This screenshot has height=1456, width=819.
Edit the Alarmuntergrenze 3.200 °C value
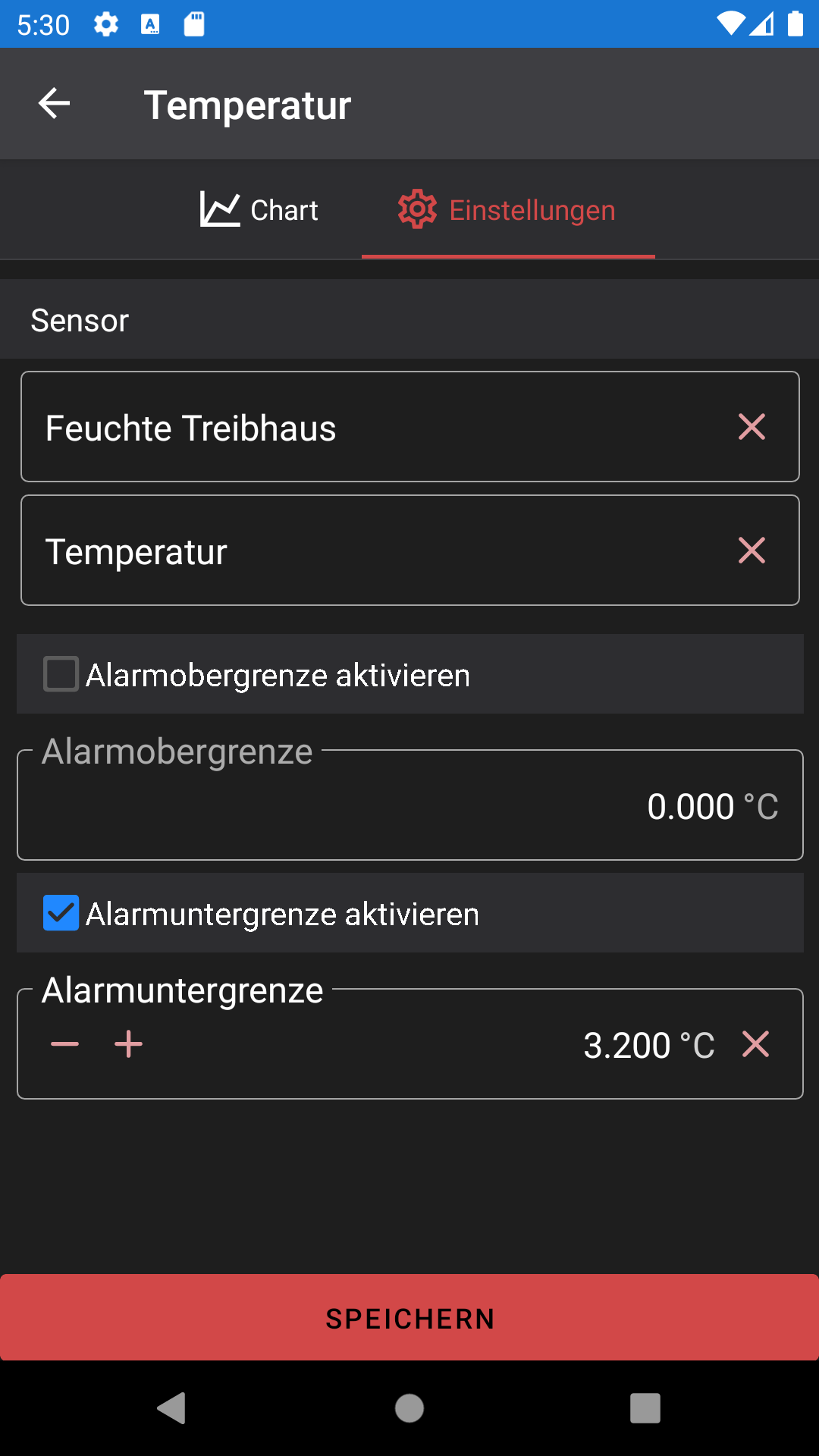pyautogui.click(x=649, y=1045)
